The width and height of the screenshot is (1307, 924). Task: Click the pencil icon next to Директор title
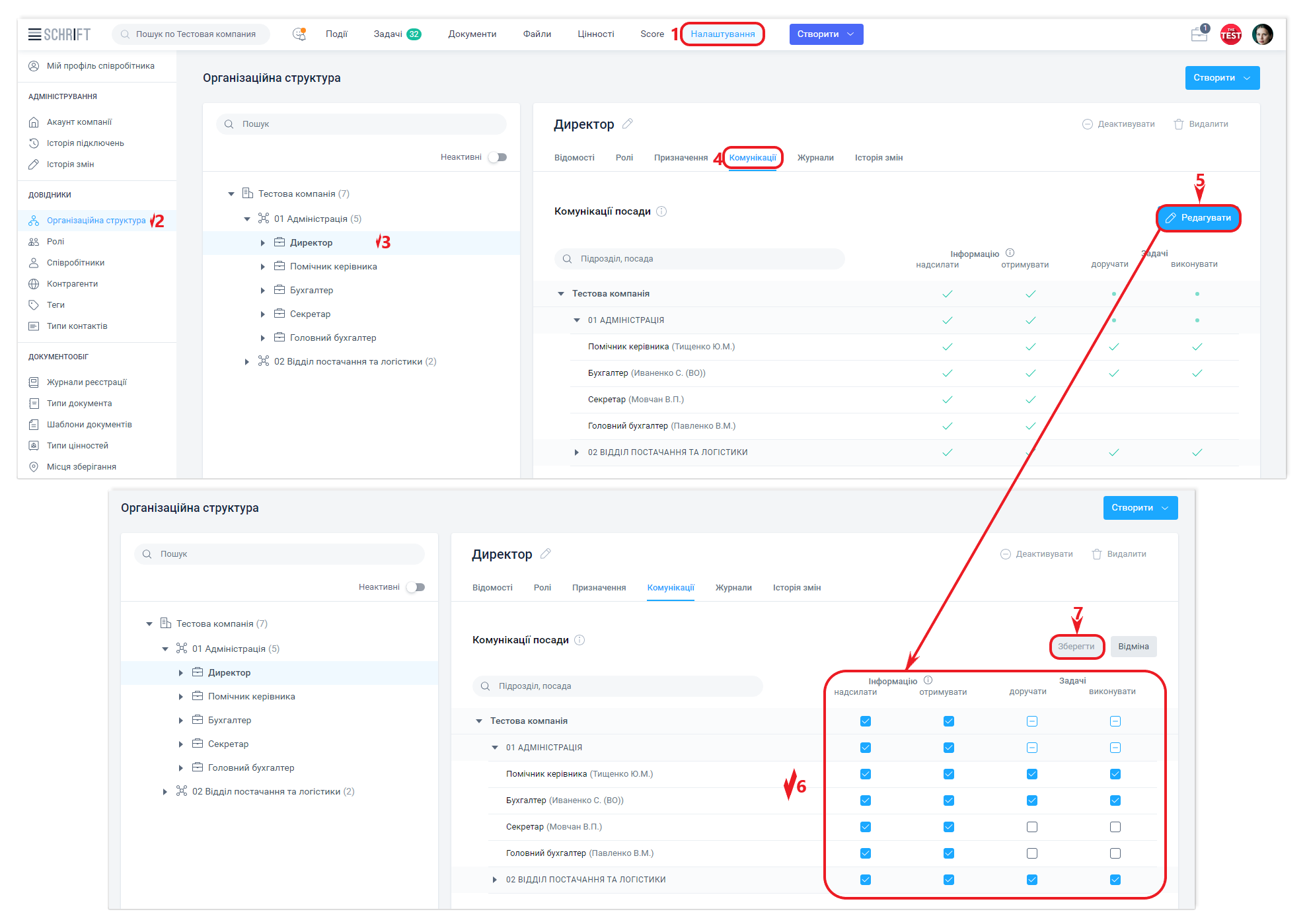[628, 124]
